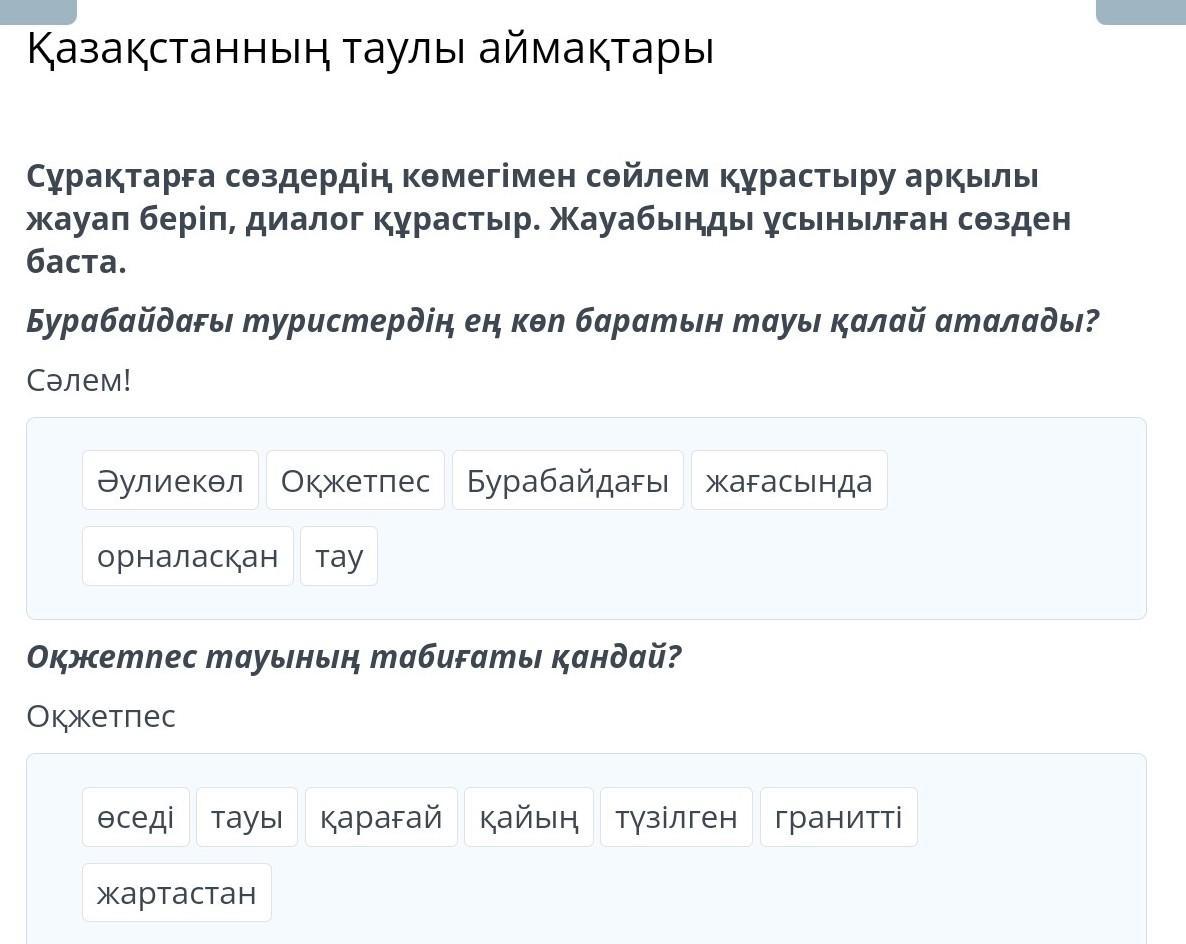Select the орналасқан word chip
The image size is (1186, 944).
[187, 556]
